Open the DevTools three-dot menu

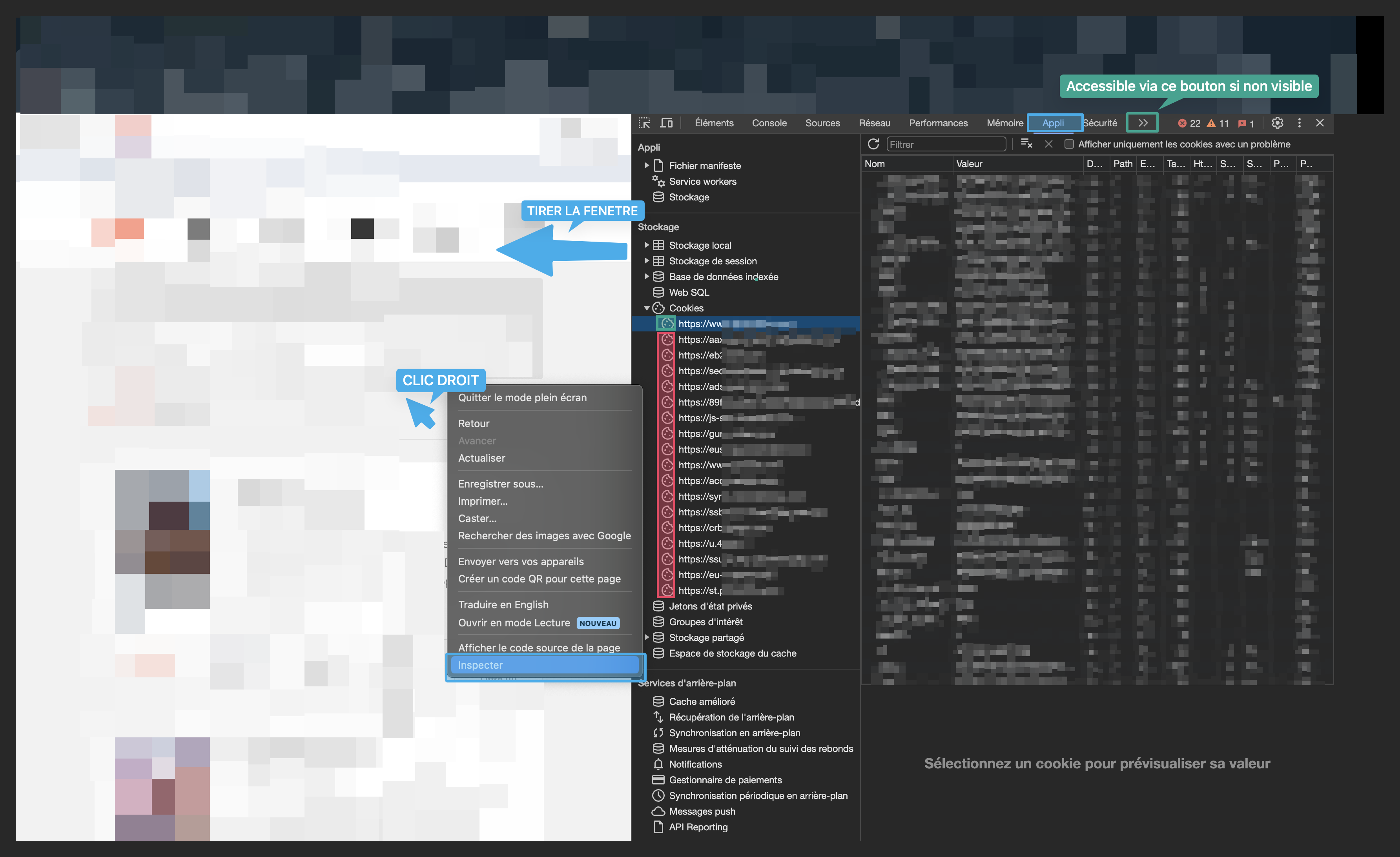pos(1299,123)
